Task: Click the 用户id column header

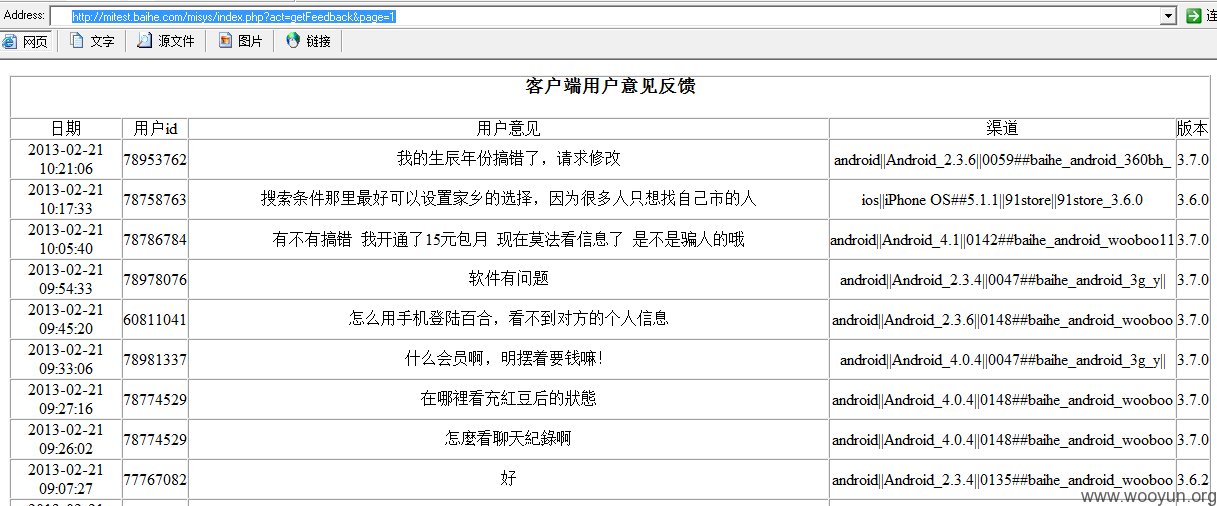Action: [x=155, y=128]
